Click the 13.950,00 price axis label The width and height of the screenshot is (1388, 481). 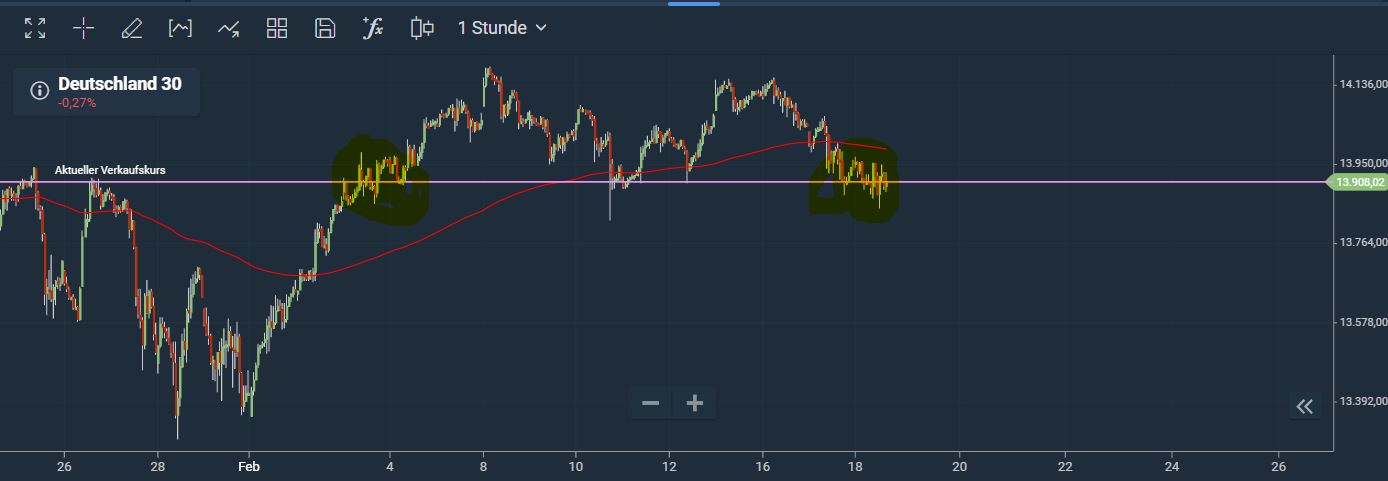pos(1363,163)
